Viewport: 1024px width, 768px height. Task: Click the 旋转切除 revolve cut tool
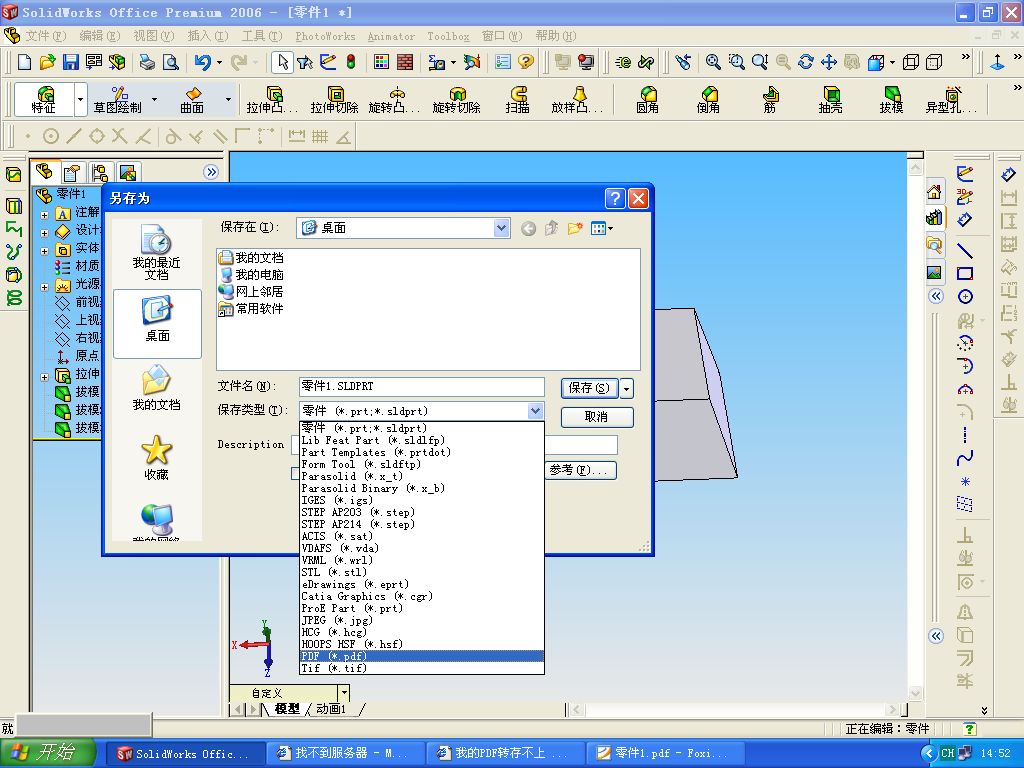click(x=456, y=100)
